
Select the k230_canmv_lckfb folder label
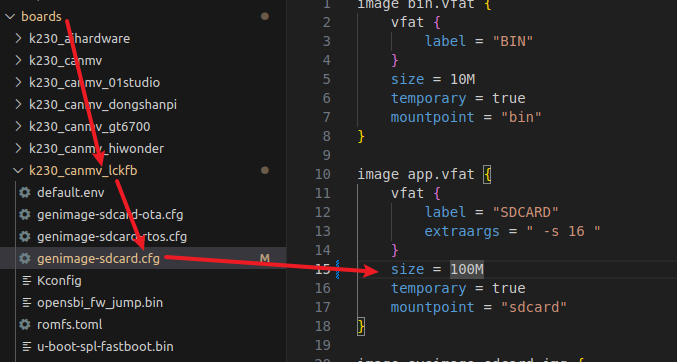pos(83,171)
